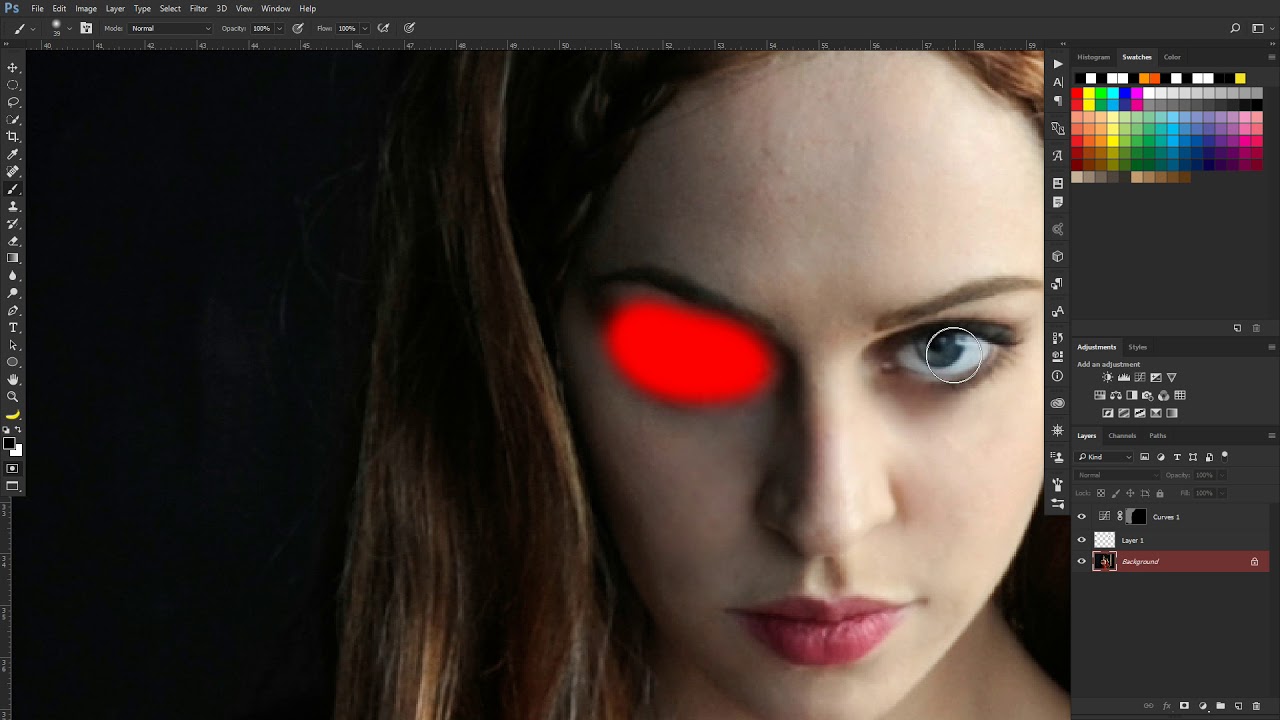Screen dimensions: 1280x720
Task: Hide Layer 1 visibility eye
Action: 1081,540
